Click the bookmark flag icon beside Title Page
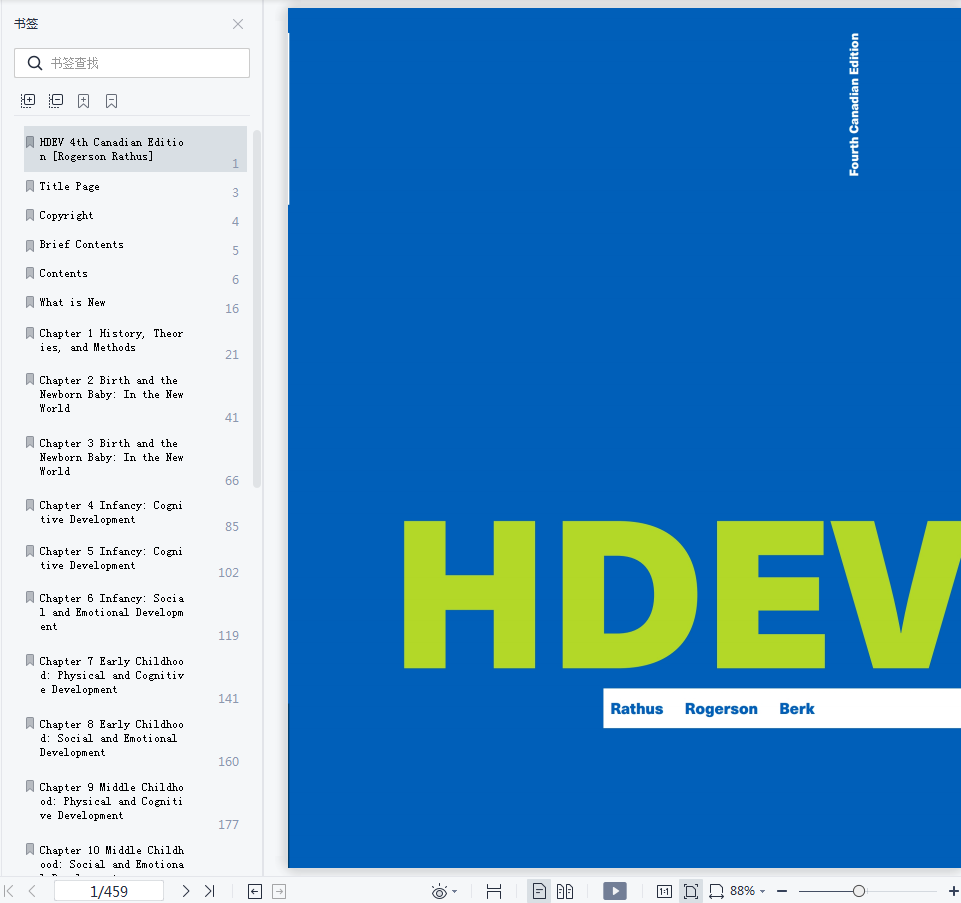Screen dimensions: 961x903 tap(29, 186)
